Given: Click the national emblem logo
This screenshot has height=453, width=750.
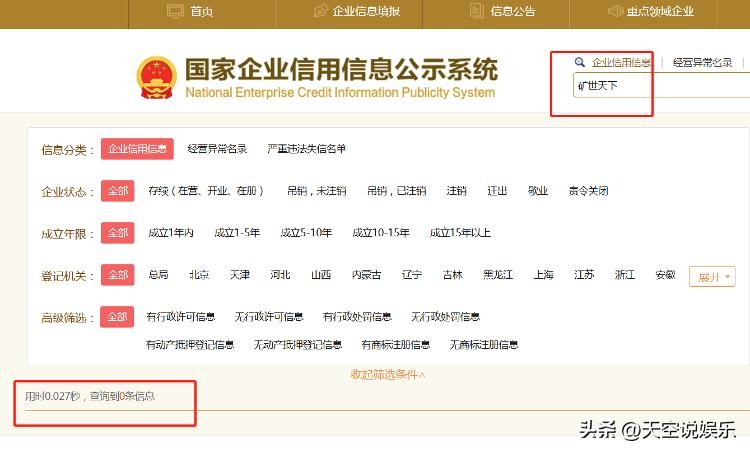Looking at the screenshot, I should tap(157, 77).
